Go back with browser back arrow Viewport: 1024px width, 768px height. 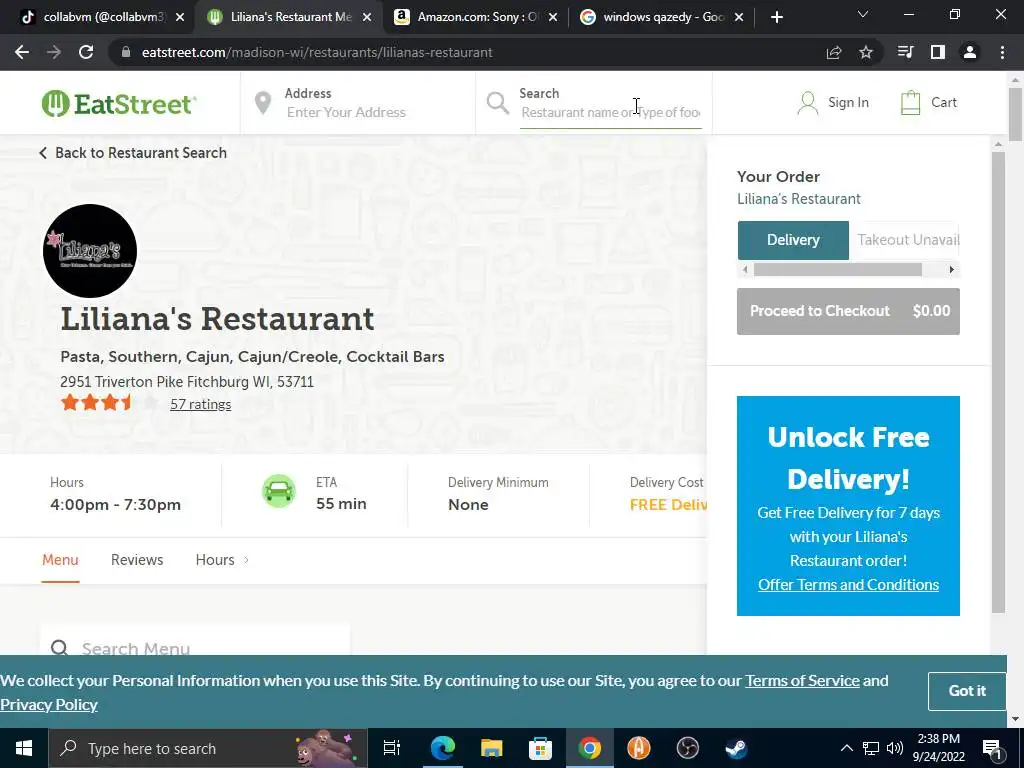(x=22, y=52)
